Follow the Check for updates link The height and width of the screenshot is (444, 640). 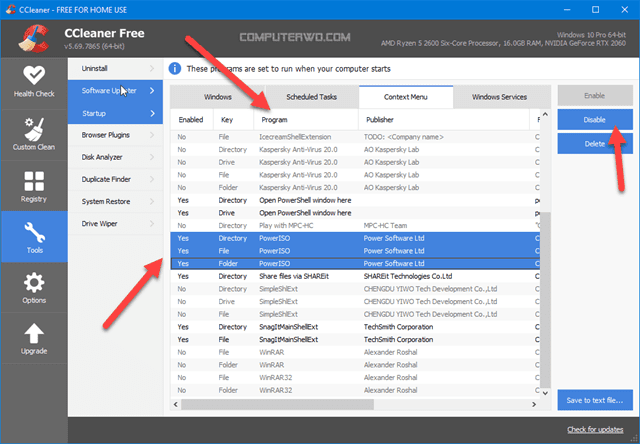coord(595,430)
